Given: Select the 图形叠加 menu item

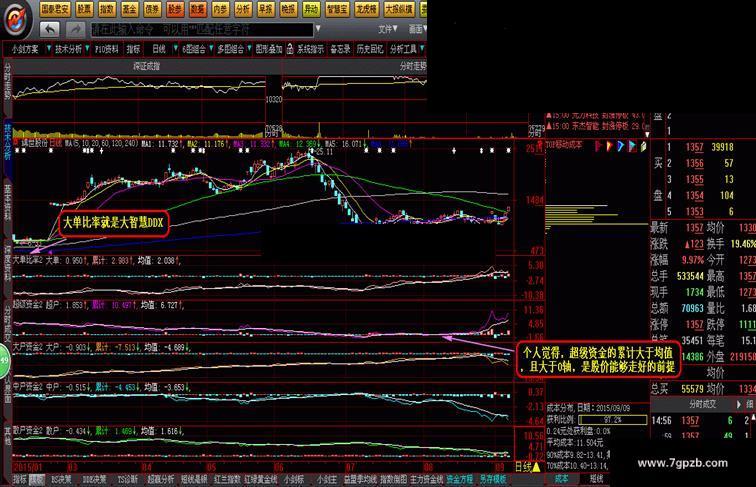Looking at the screenshot, I should 269,49.
